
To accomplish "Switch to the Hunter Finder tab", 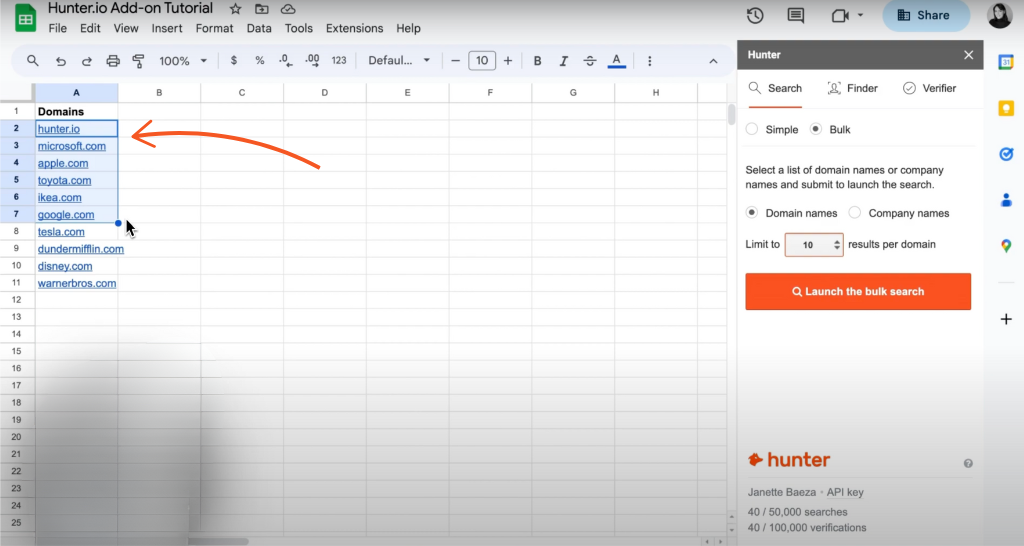I will [x=852, y=88].
